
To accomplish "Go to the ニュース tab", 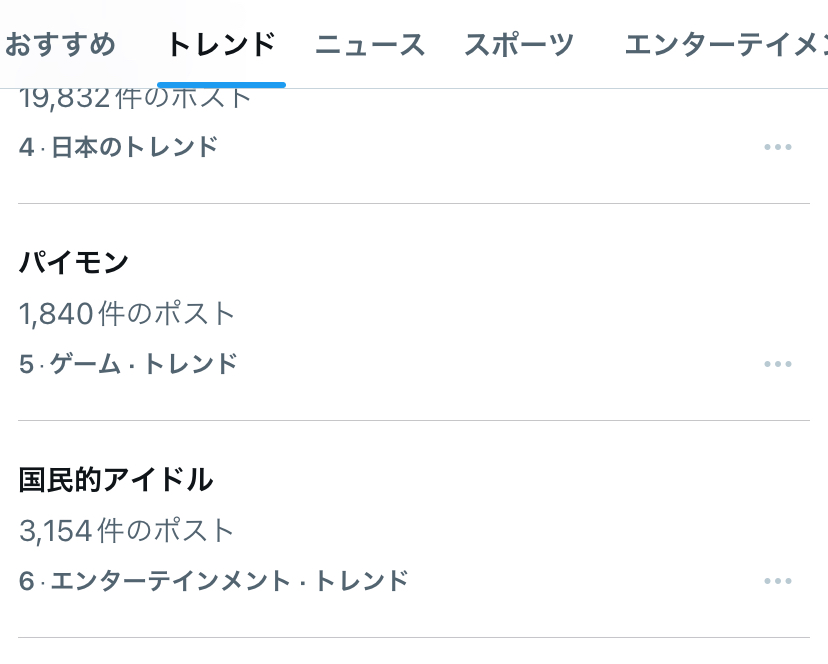I will pyautogui.click(x=370, y=45).
